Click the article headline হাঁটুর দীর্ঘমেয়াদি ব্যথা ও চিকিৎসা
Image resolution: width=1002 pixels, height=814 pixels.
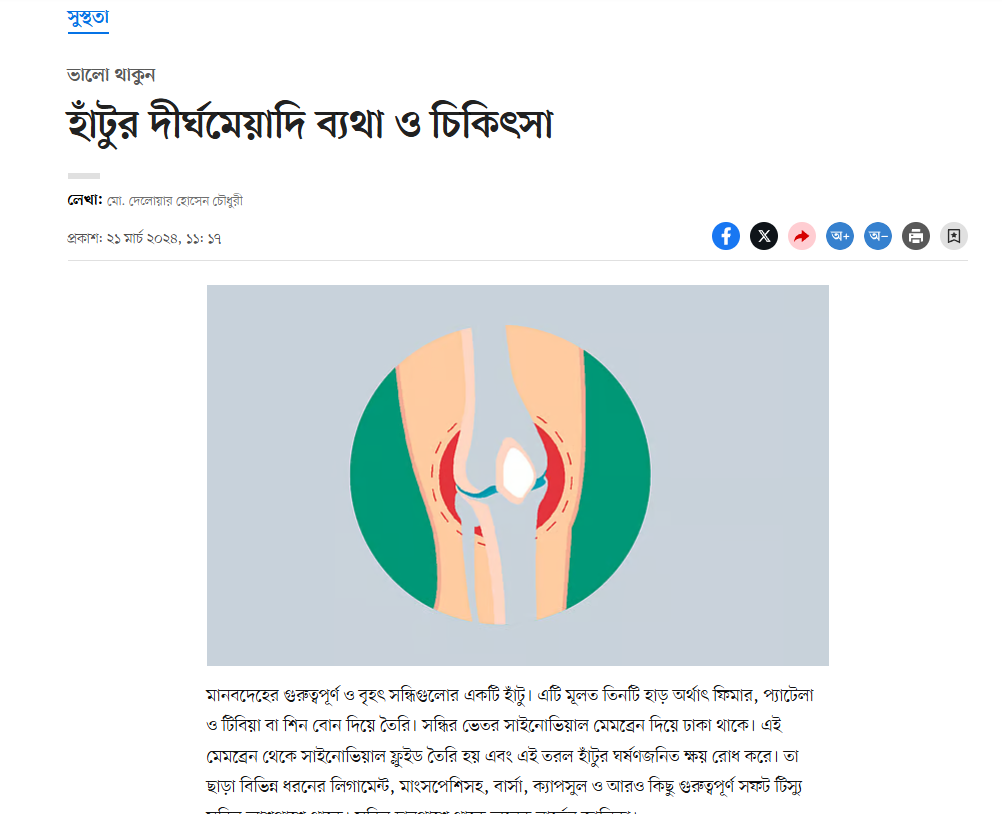click(x=310, y=123)
